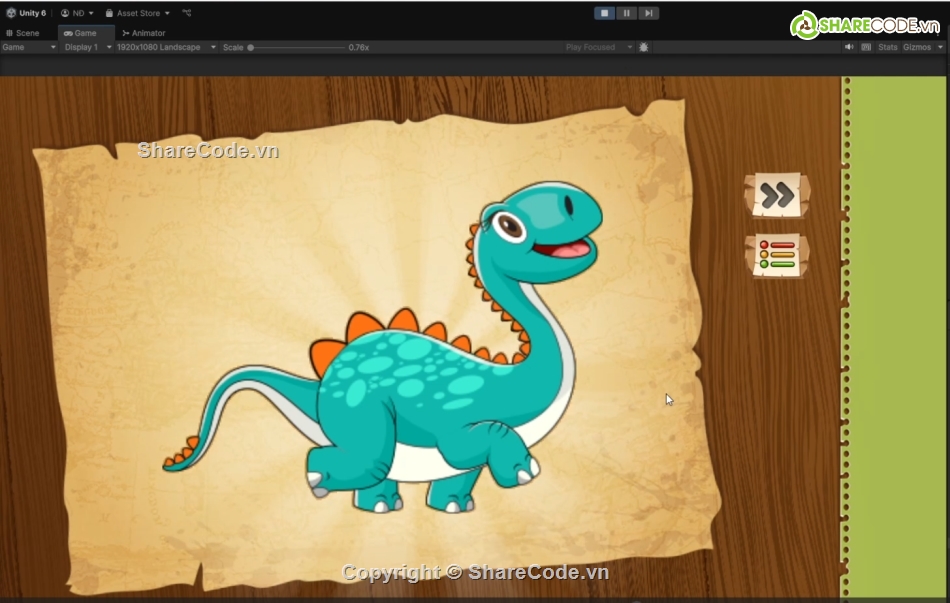
Task: Pause the game with the pause button
Action: pyautogui.click(x=626, y=13)
